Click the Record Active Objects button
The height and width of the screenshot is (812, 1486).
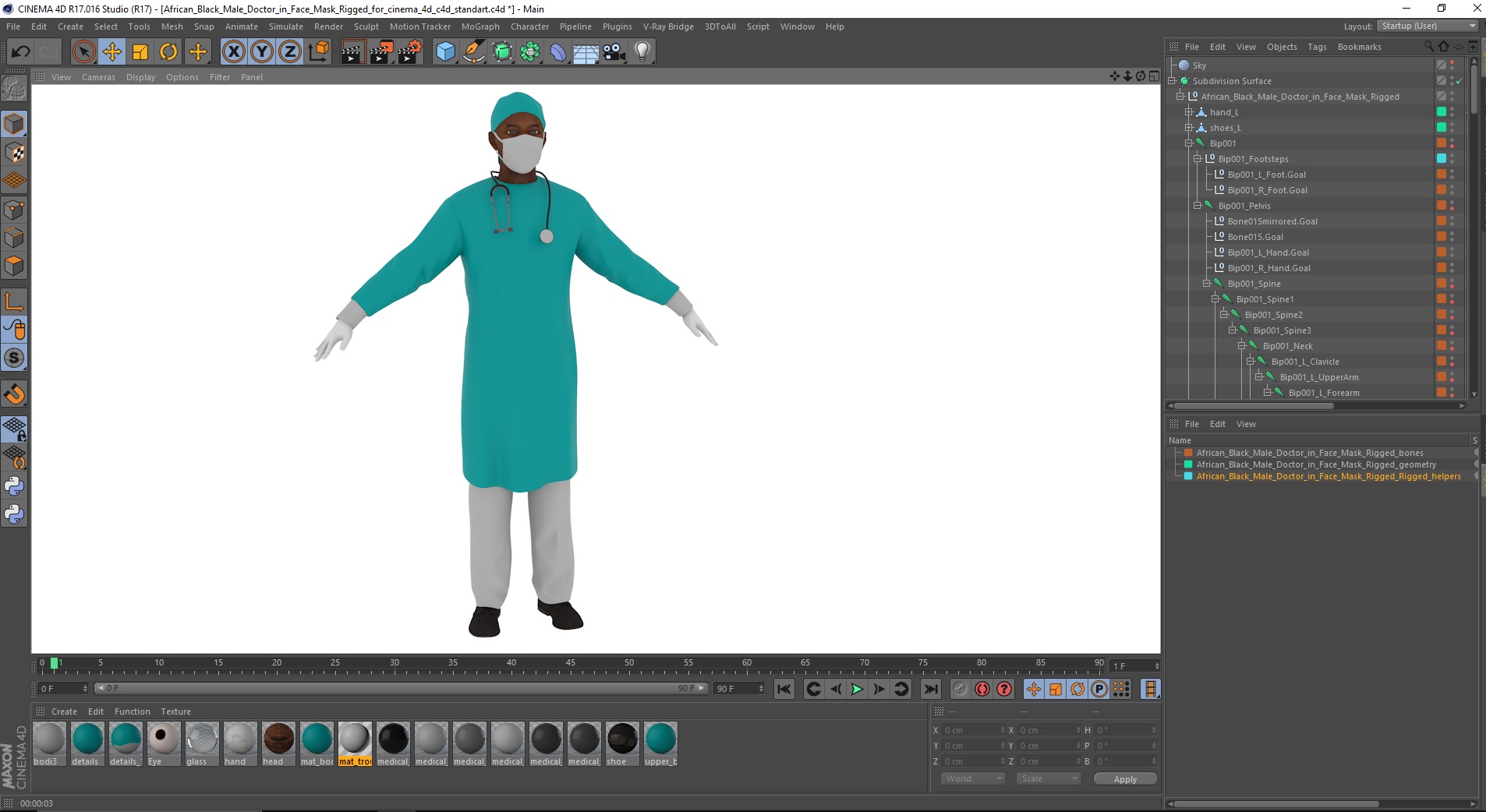click(x=960, y=689)
